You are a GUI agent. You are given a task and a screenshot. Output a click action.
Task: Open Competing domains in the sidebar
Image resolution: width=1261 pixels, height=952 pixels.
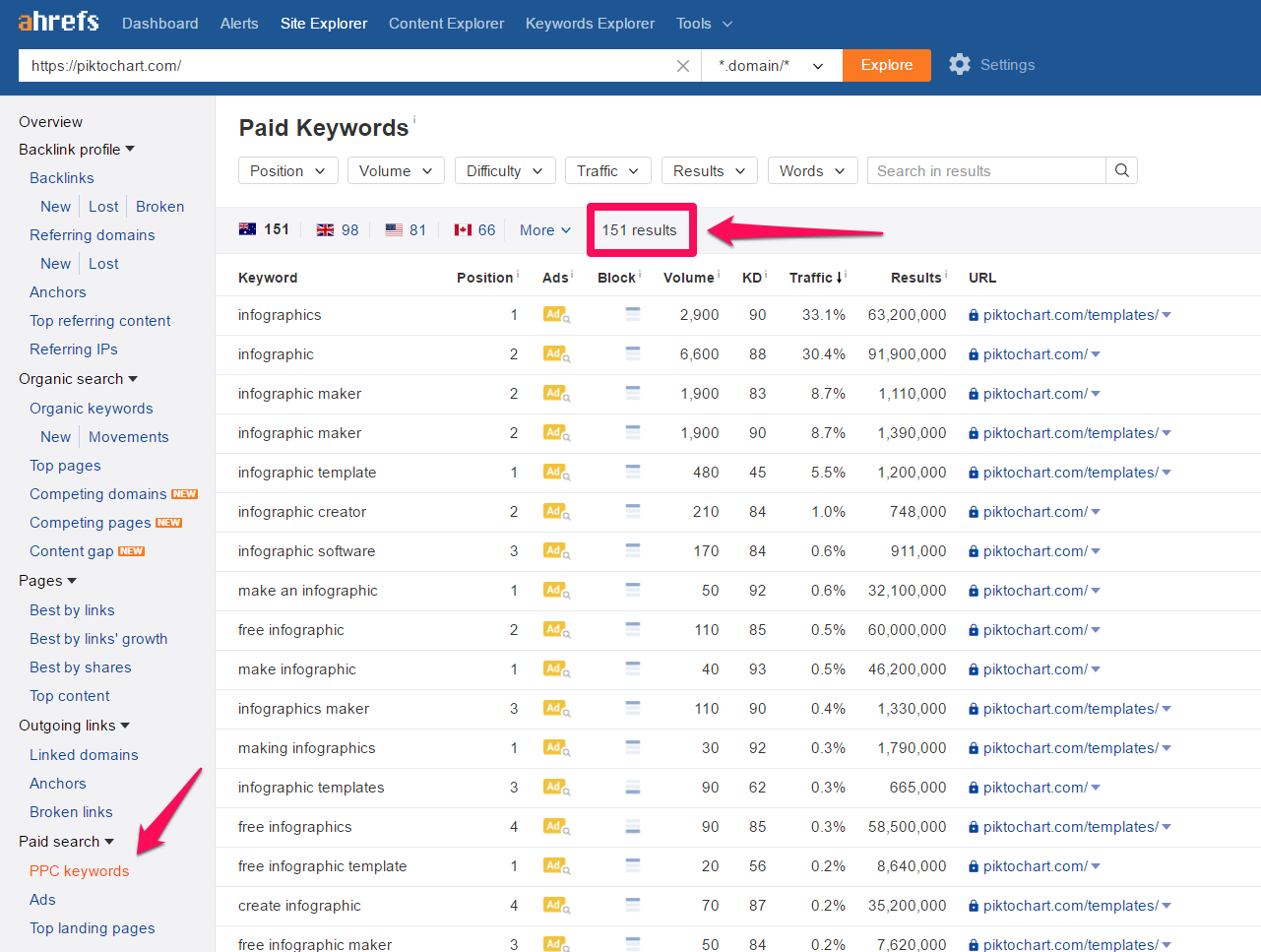coord(98,494)
